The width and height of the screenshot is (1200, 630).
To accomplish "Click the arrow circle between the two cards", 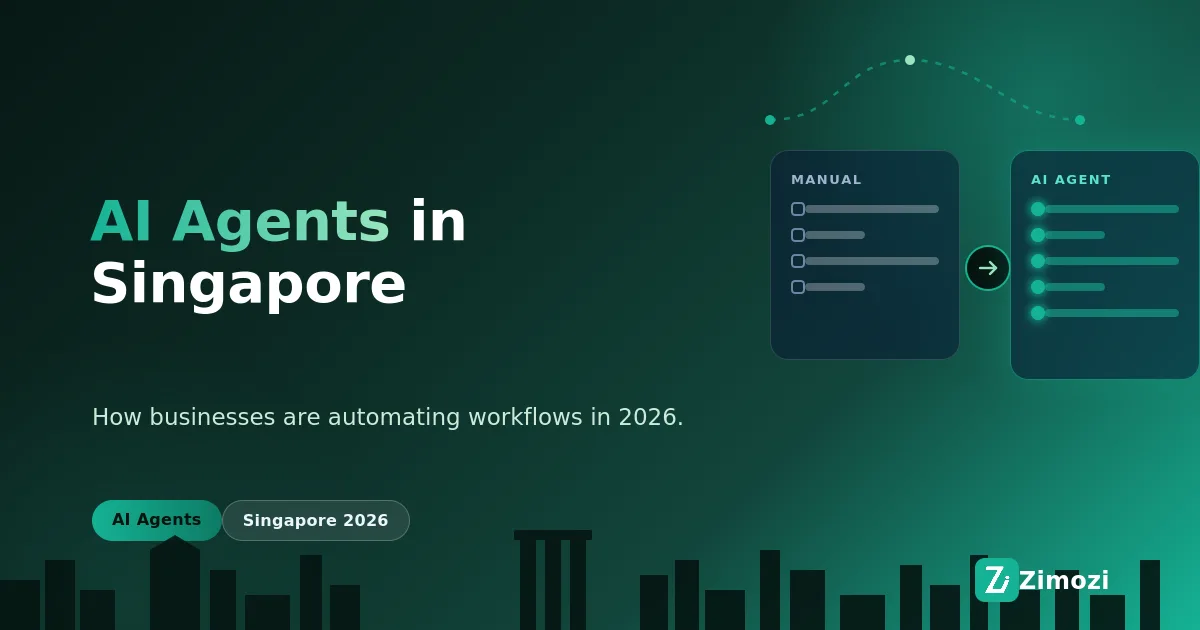I will point(988,268).
